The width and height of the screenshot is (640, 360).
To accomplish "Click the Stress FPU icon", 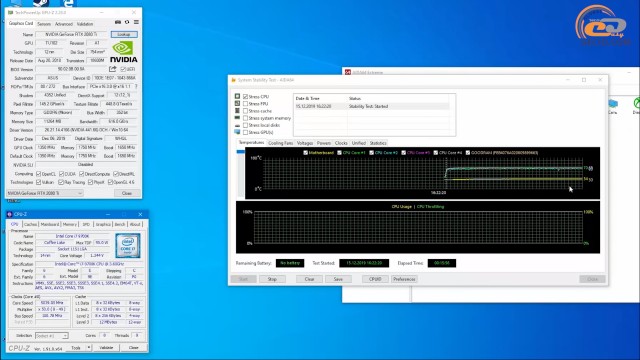I will click(x=237, y=104).
